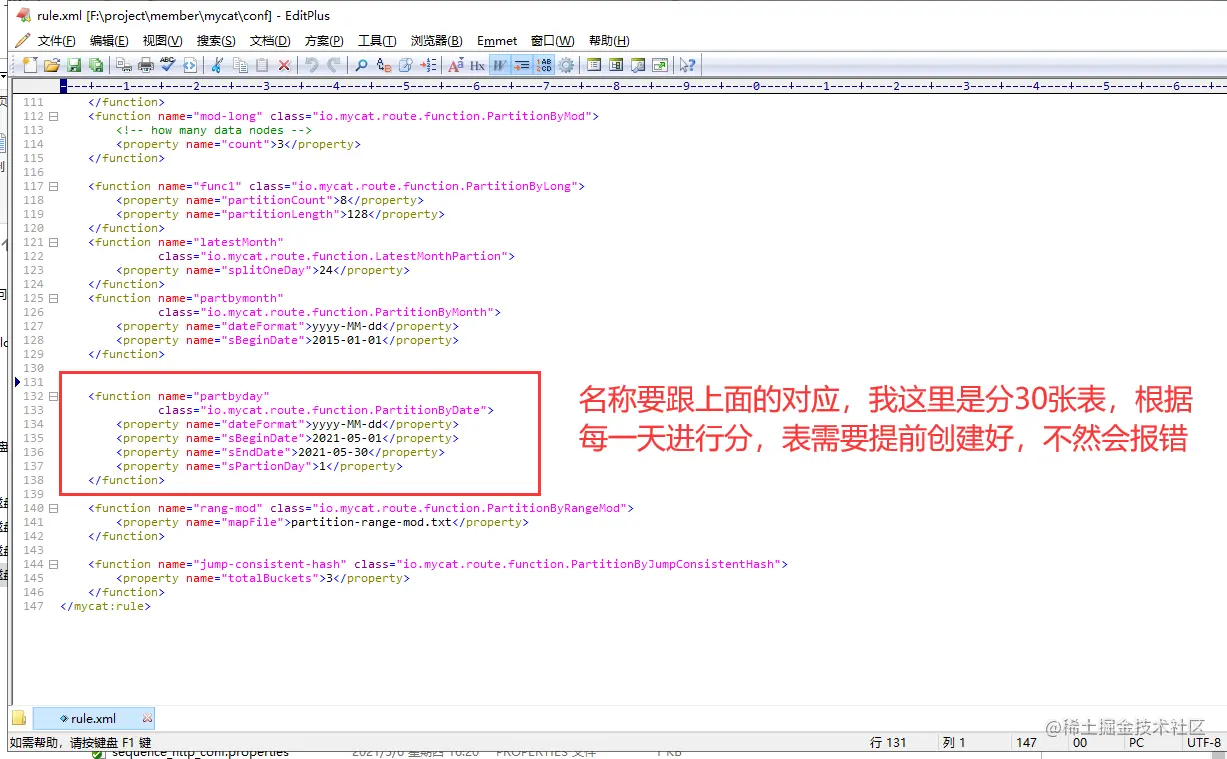
Task: Open the 视图(V) menu
Action: point(162,41)
